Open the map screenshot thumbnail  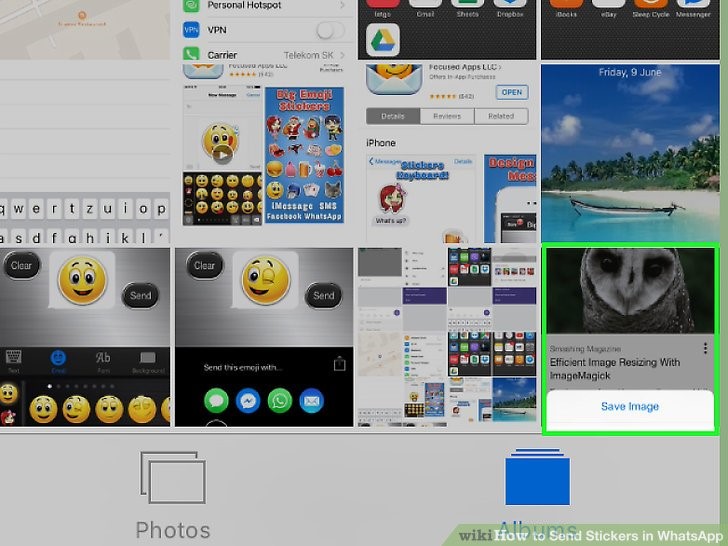85,30
